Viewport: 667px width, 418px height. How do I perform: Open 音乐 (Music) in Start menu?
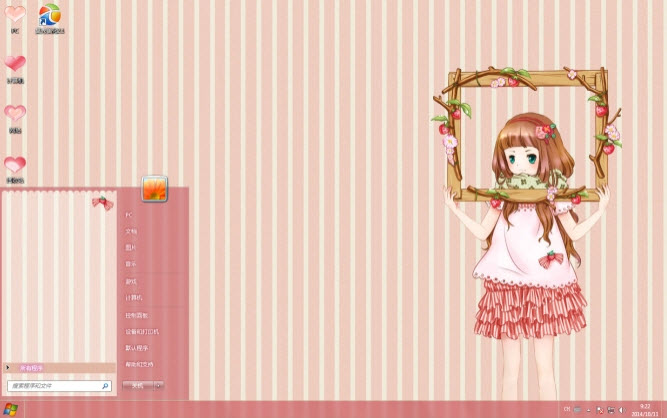[131, 264]
